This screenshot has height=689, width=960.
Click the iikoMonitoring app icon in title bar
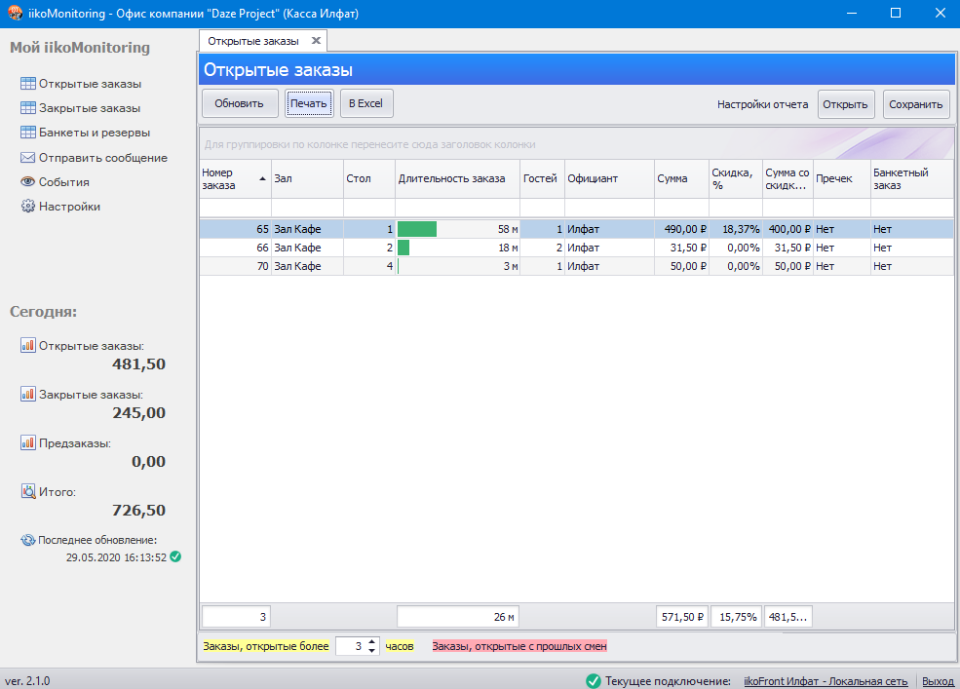point(15,13)
